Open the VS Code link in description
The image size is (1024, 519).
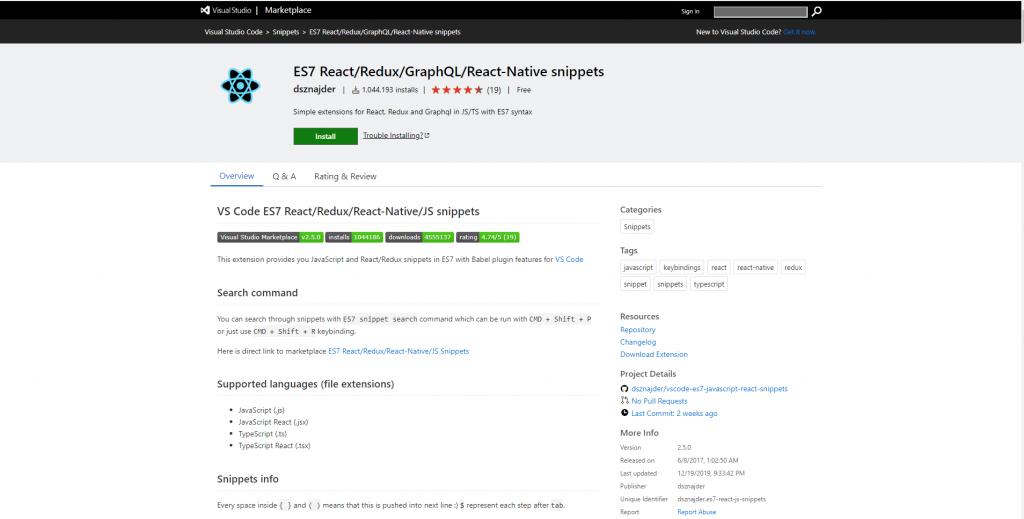click(569, 259)
